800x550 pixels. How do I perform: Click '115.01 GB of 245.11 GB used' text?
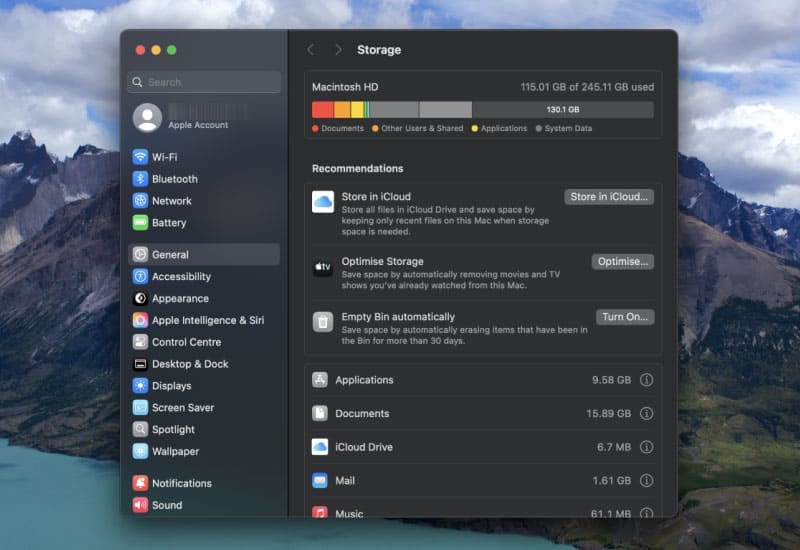[x=587, y=87]
